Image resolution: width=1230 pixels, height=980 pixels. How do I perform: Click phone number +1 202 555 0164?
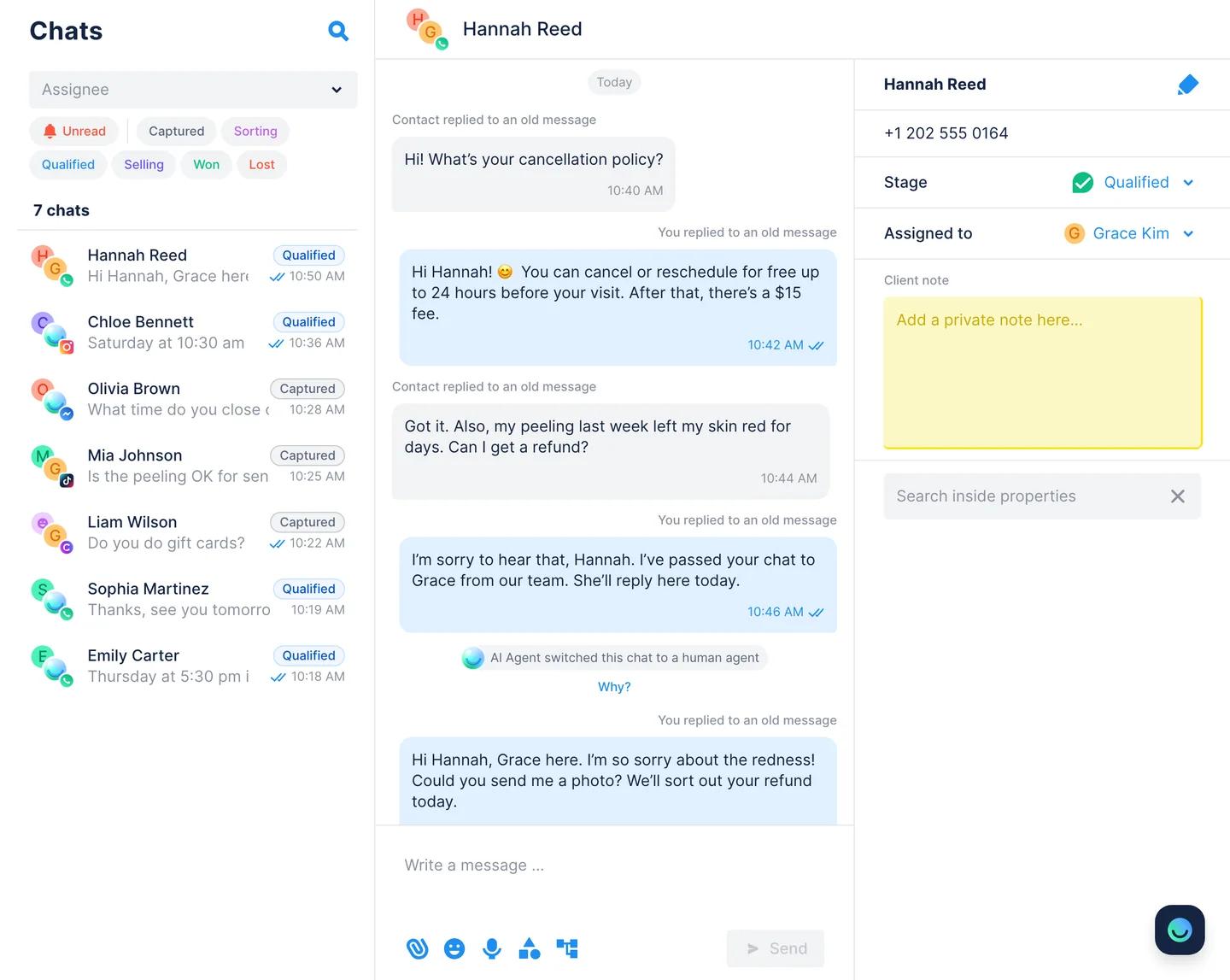pyautogui.click(x=946, y=133)
